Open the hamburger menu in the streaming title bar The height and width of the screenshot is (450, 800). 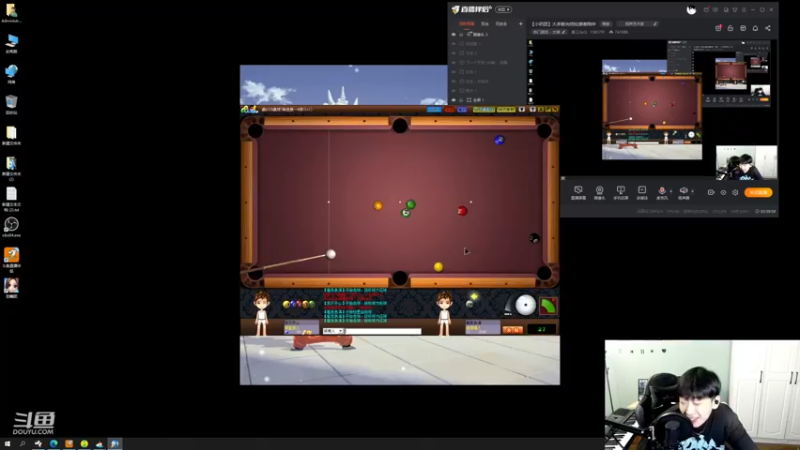(744, 10)
